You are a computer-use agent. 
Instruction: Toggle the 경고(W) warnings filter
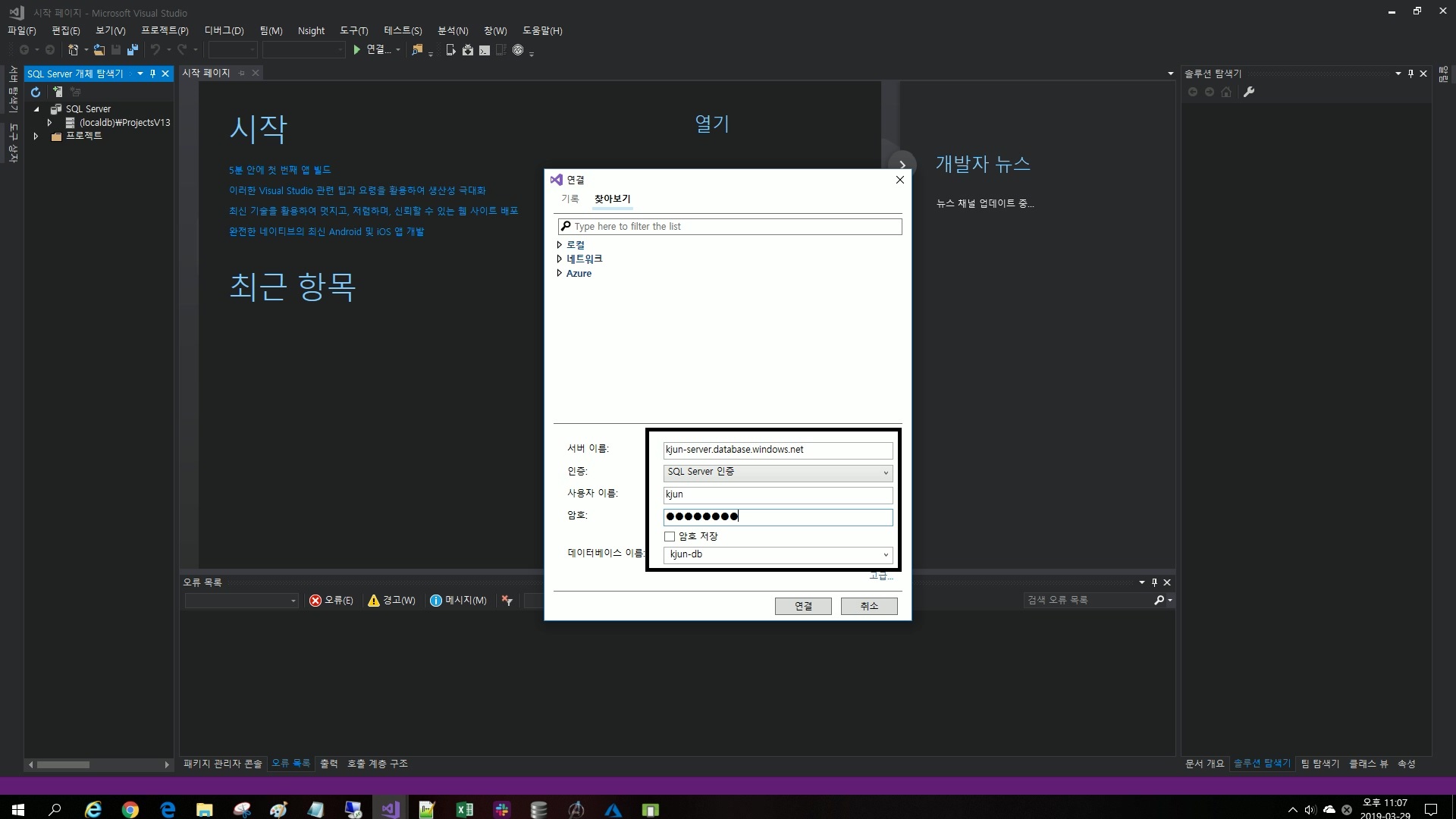(x=391, y=601)
